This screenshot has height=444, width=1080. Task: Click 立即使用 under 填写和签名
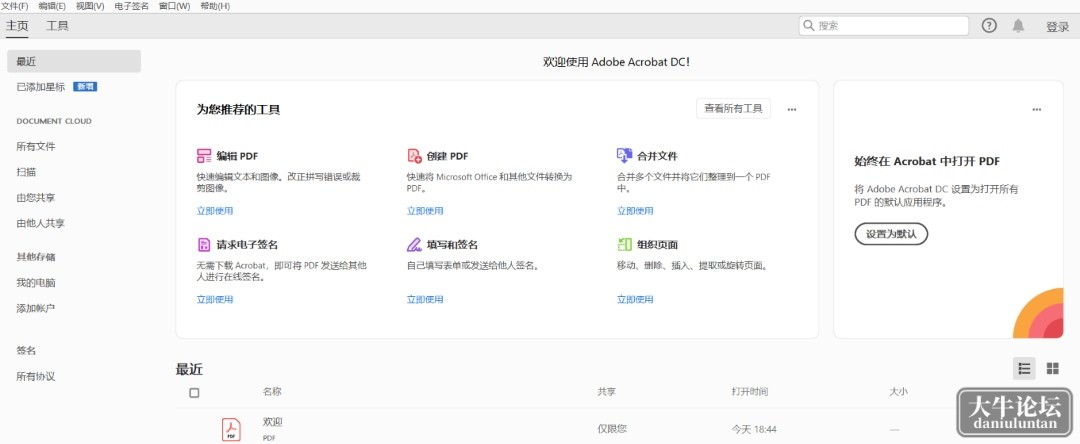[x=425, y=299]
